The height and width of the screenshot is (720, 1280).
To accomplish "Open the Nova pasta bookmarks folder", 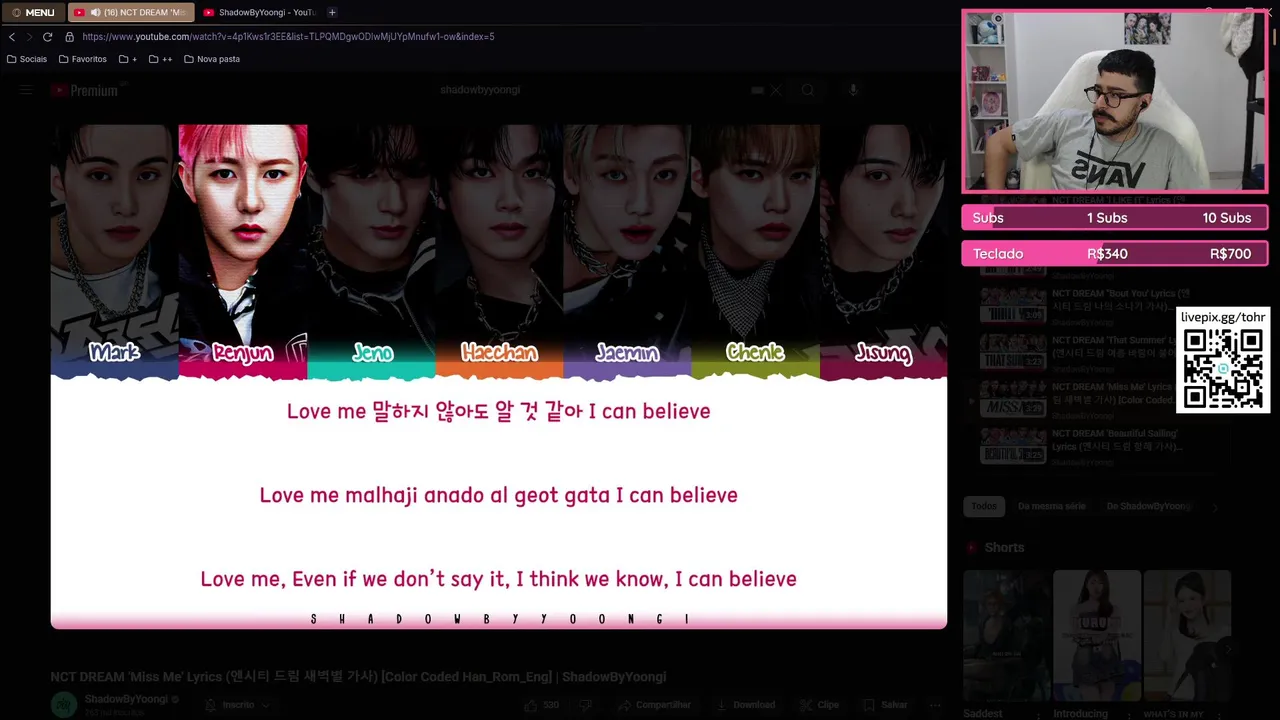I will click(x=212, y=59).
